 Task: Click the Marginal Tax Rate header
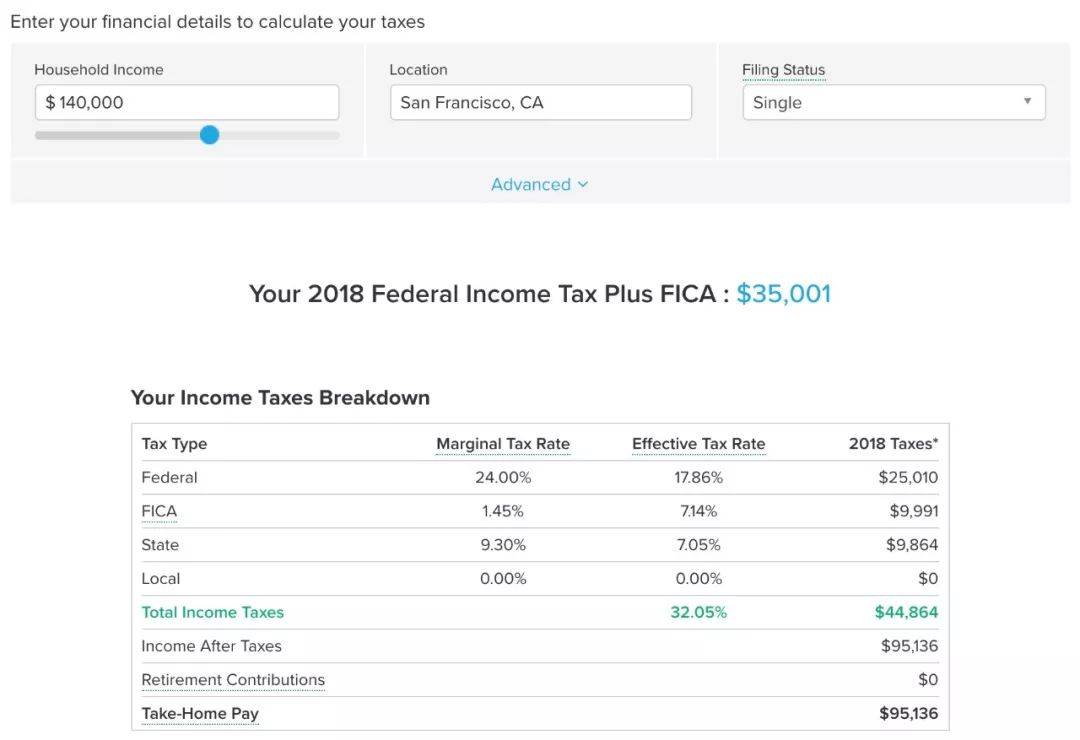[503, 444]
